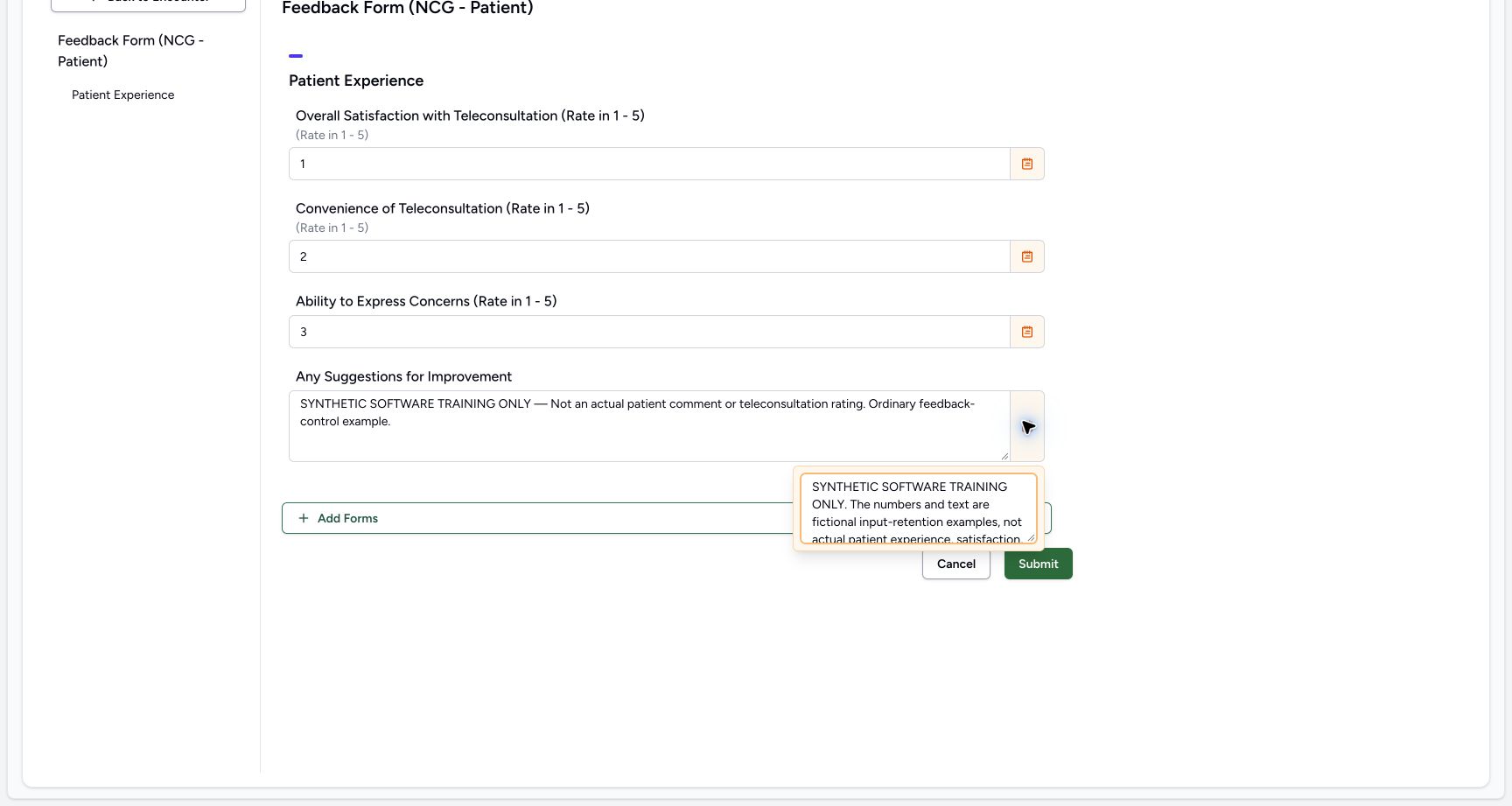
Task: Click the plus icon in Add Forms
Action: pyautogui.click(x=304, y=518)
